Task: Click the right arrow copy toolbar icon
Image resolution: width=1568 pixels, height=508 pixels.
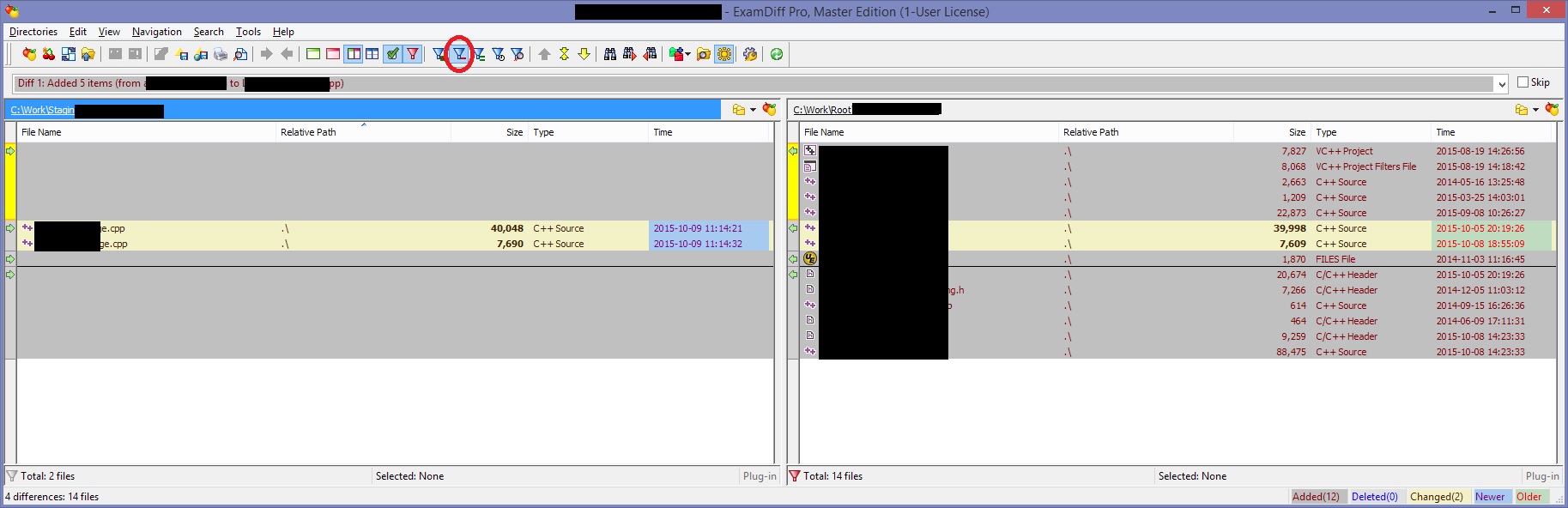Action: [267, 54]
